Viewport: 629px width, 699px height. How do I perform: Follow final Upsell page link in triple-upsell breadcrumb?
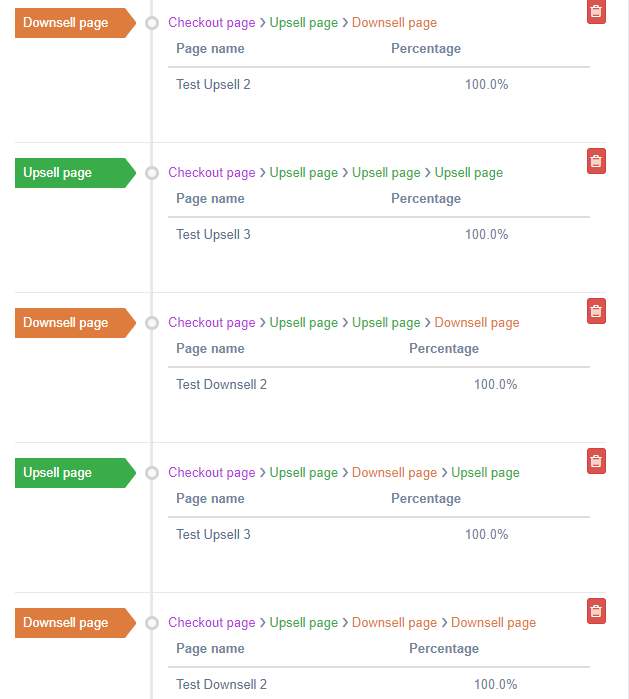pyautogui.click(x=469, y=173)
